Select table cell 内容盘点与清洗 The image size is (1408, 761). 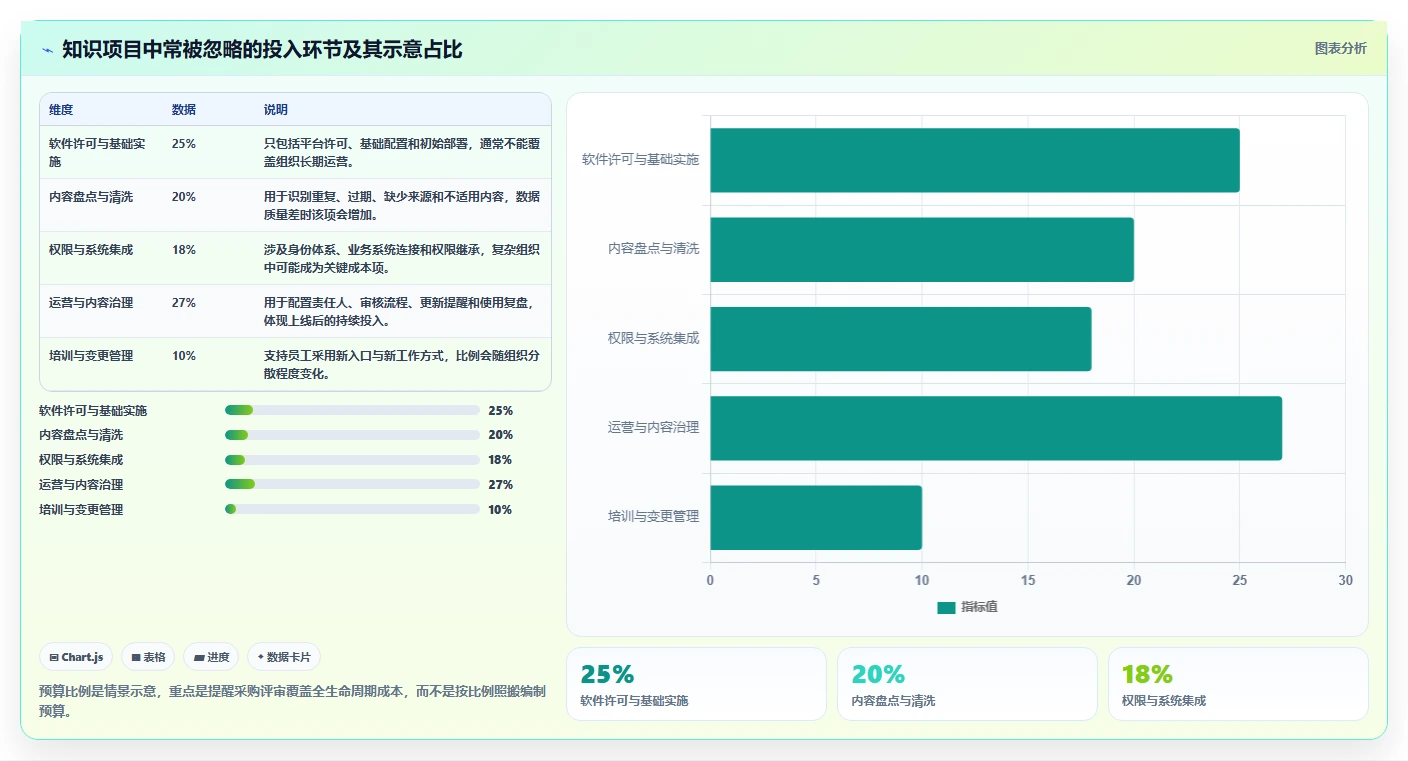point(91,197)
